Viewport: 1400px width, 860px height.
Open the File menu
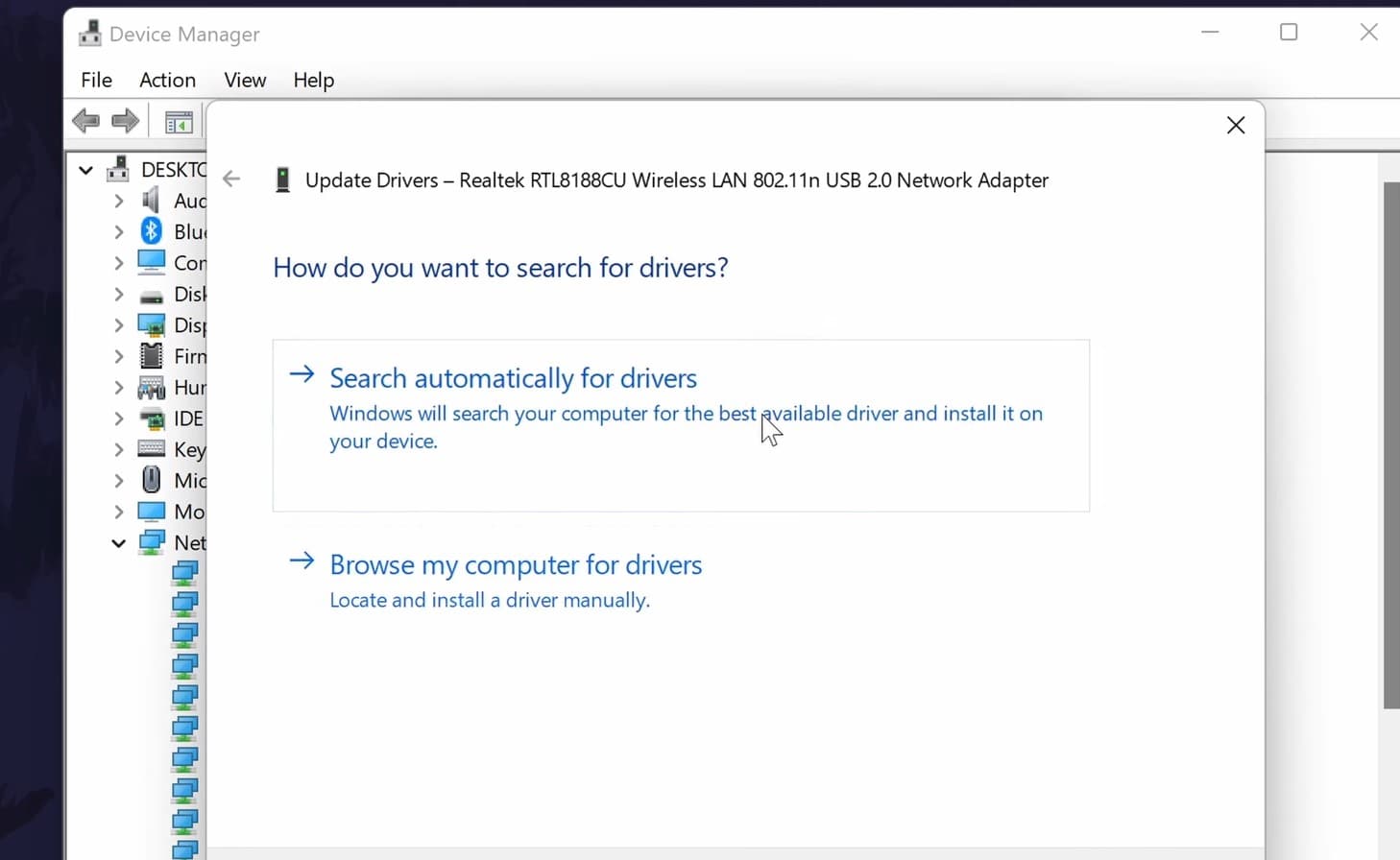(x=96, y=80)
